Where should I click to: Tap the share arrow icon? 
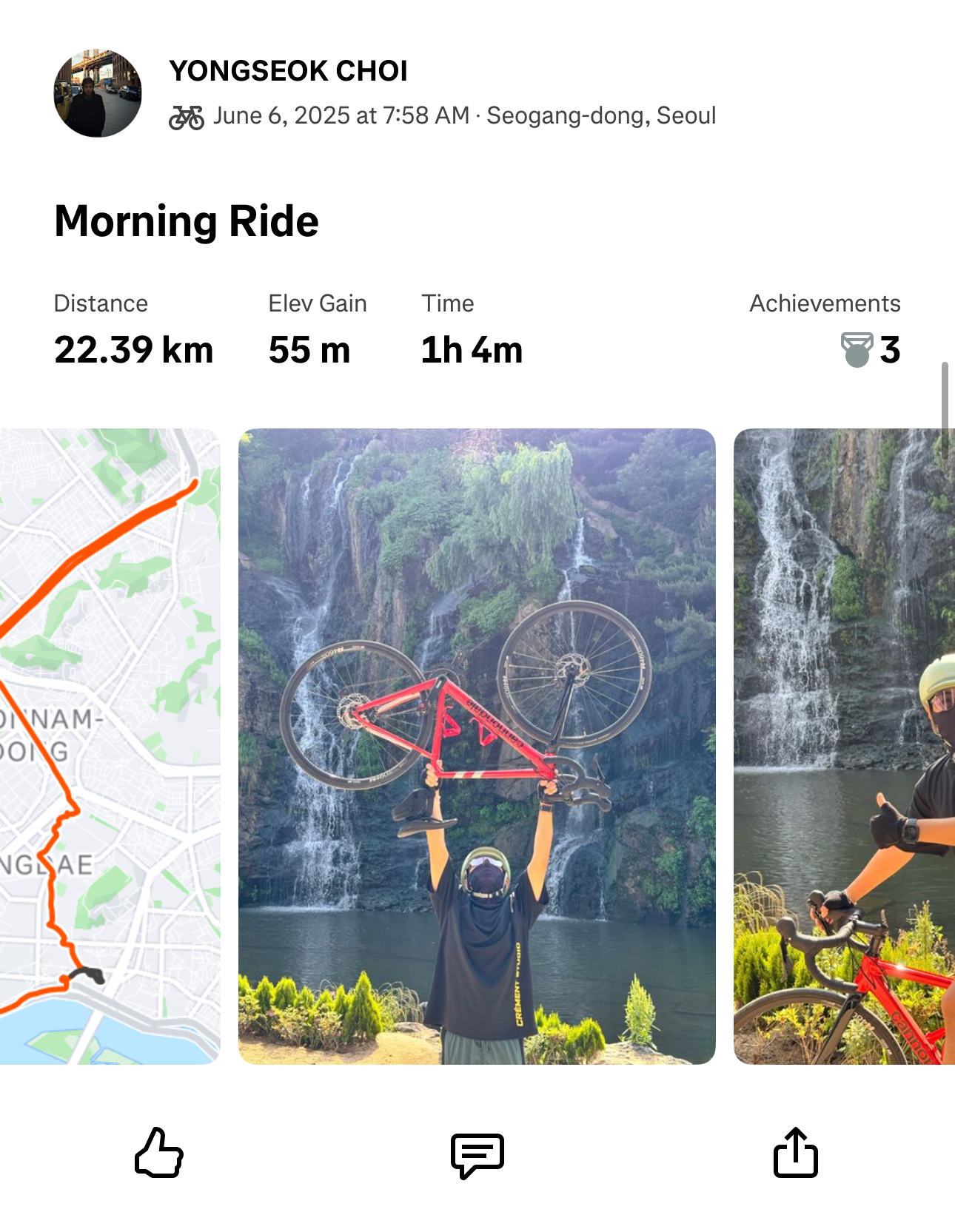click(796, 1152)
